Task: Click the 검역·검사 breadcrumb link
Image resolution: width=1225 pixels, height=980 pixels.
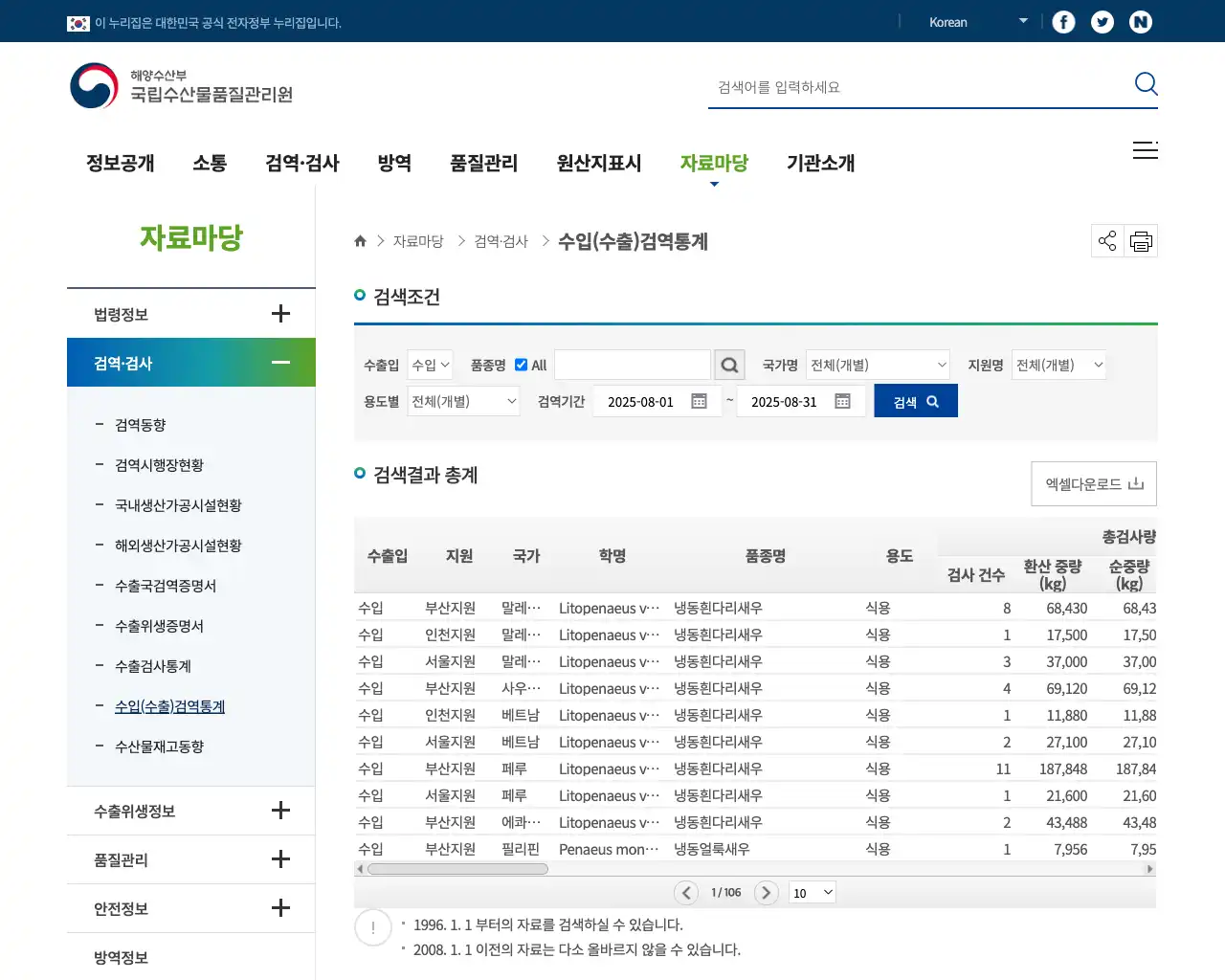Action: [501, 241]
